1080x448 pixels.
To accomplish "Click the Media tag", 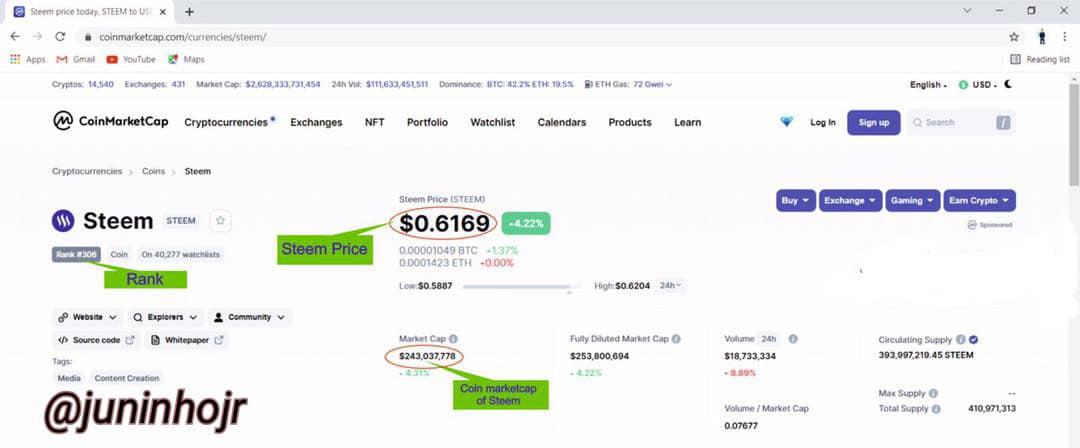I will tap(69, 378).
